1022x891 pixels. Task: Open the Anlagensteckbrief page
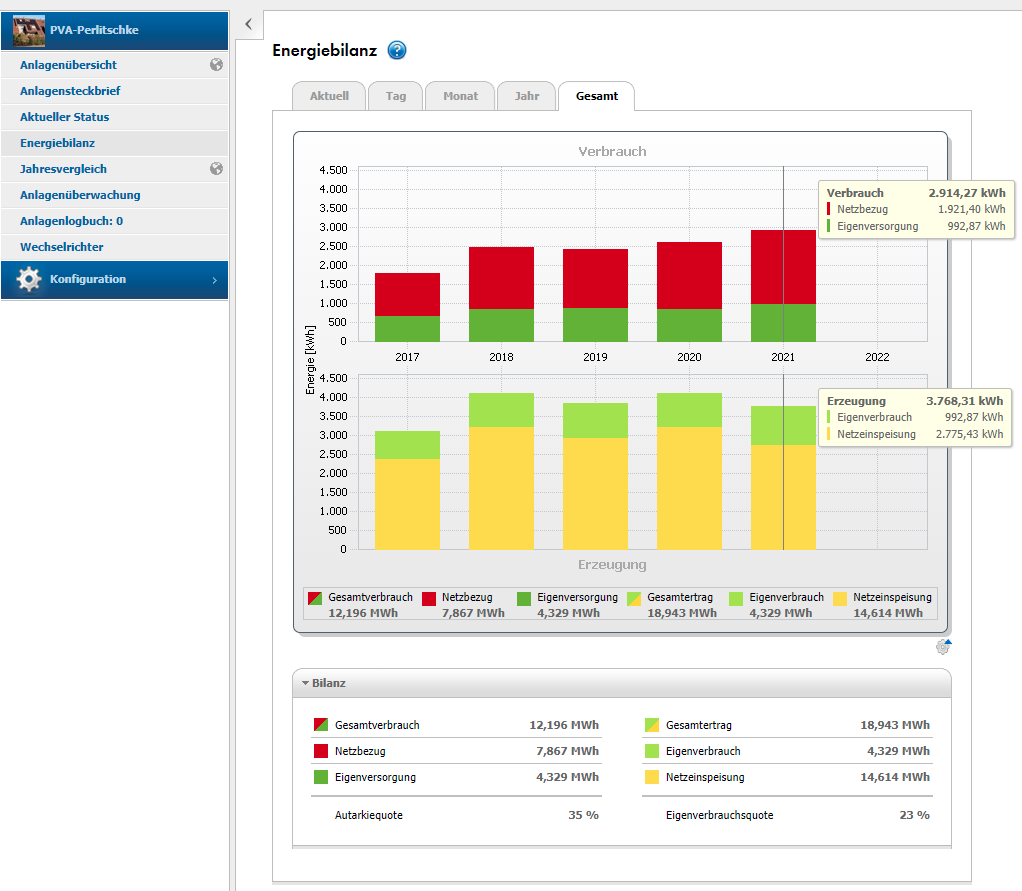pyautogui.click(x=70, y=91)
